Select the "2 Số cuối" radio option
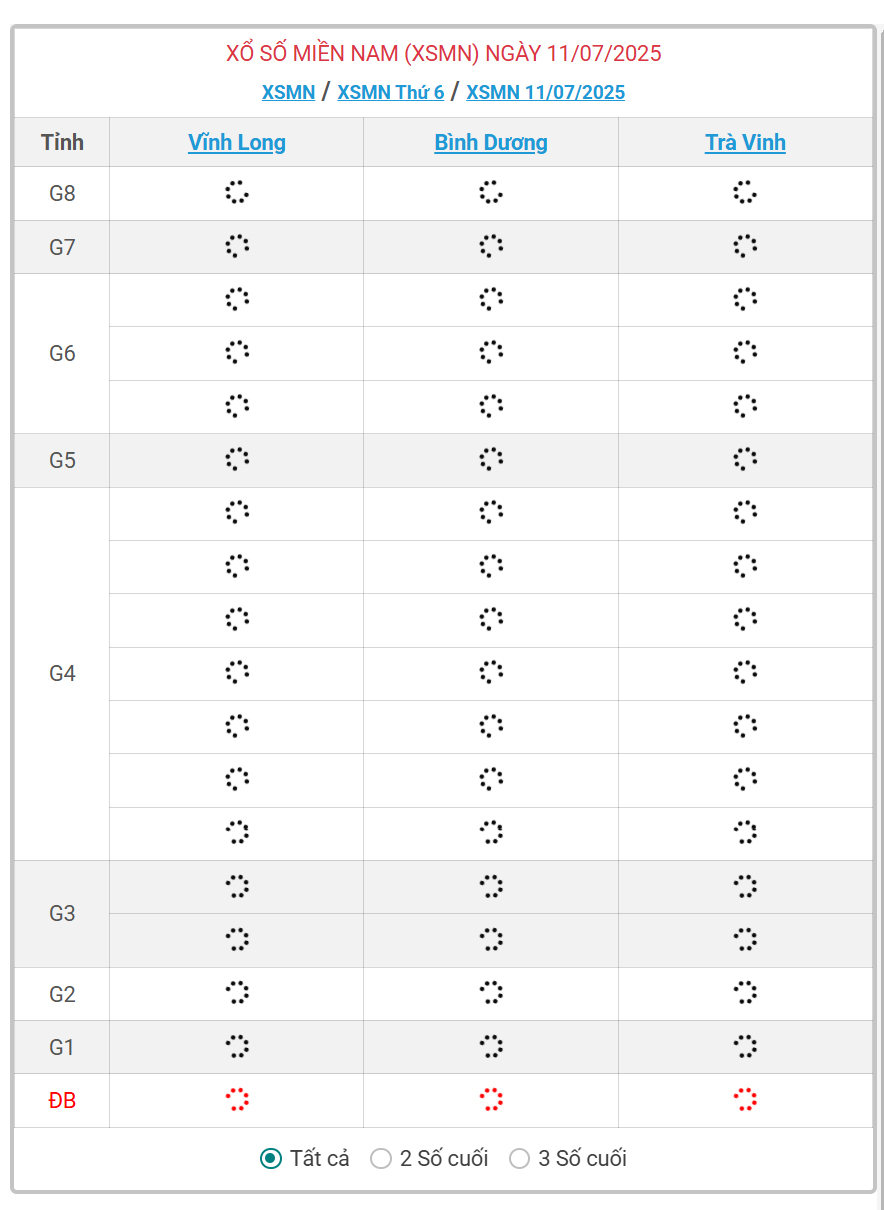Image resolution: width=884 pixels, height=1210 pixels. pyautogui.click(x=381, y=1159)
